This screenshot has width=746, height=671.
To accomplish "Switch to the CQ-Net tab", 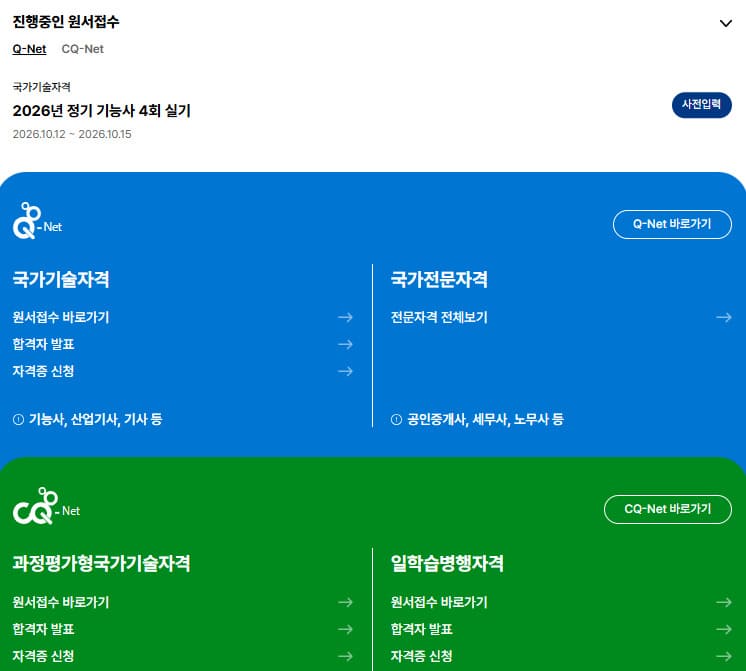I will coord(83,49).
